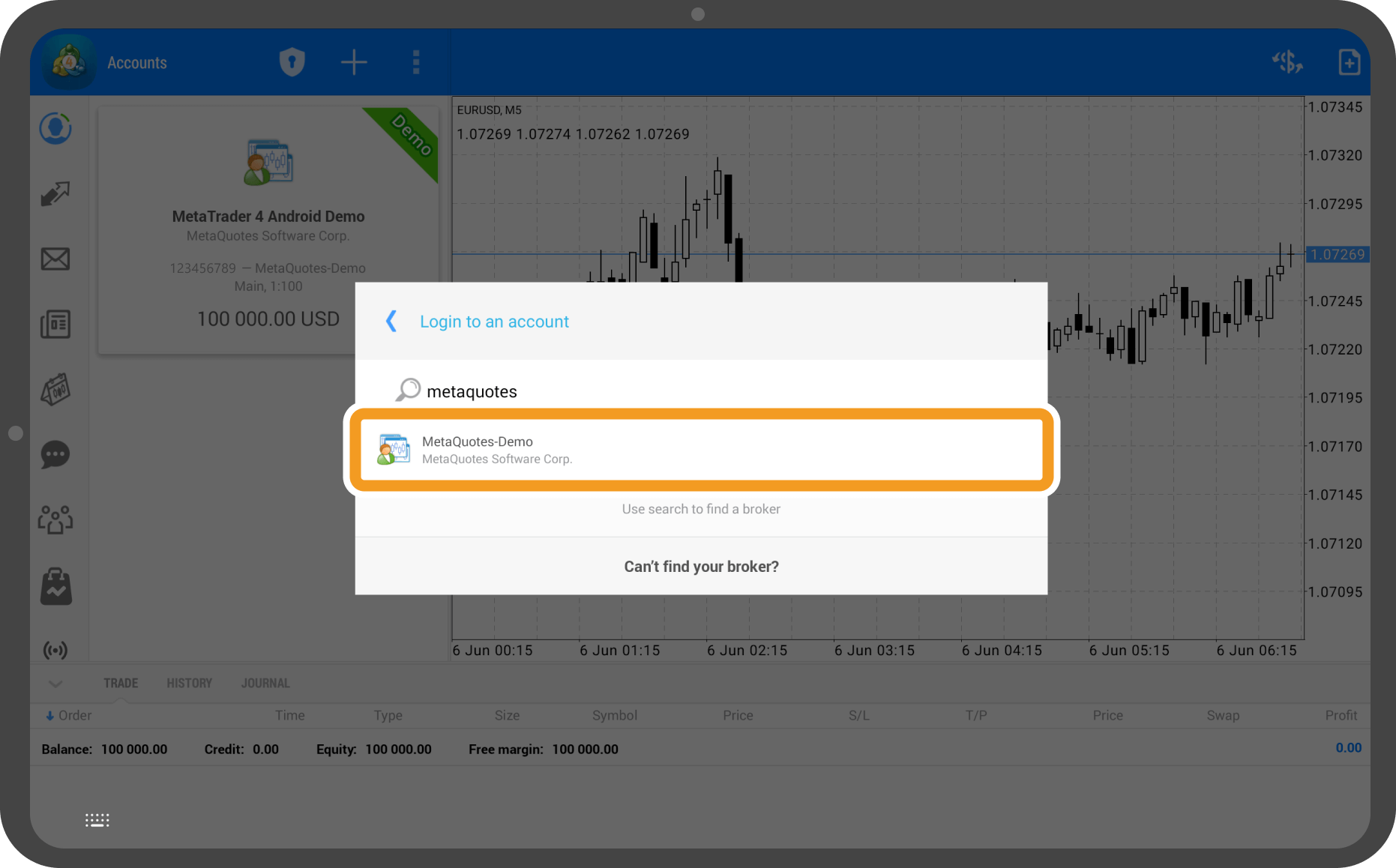This screenshot has width=1396, height=868.
Task: Open the trade arrows sidebar icon
Action: tap(55, 193)
